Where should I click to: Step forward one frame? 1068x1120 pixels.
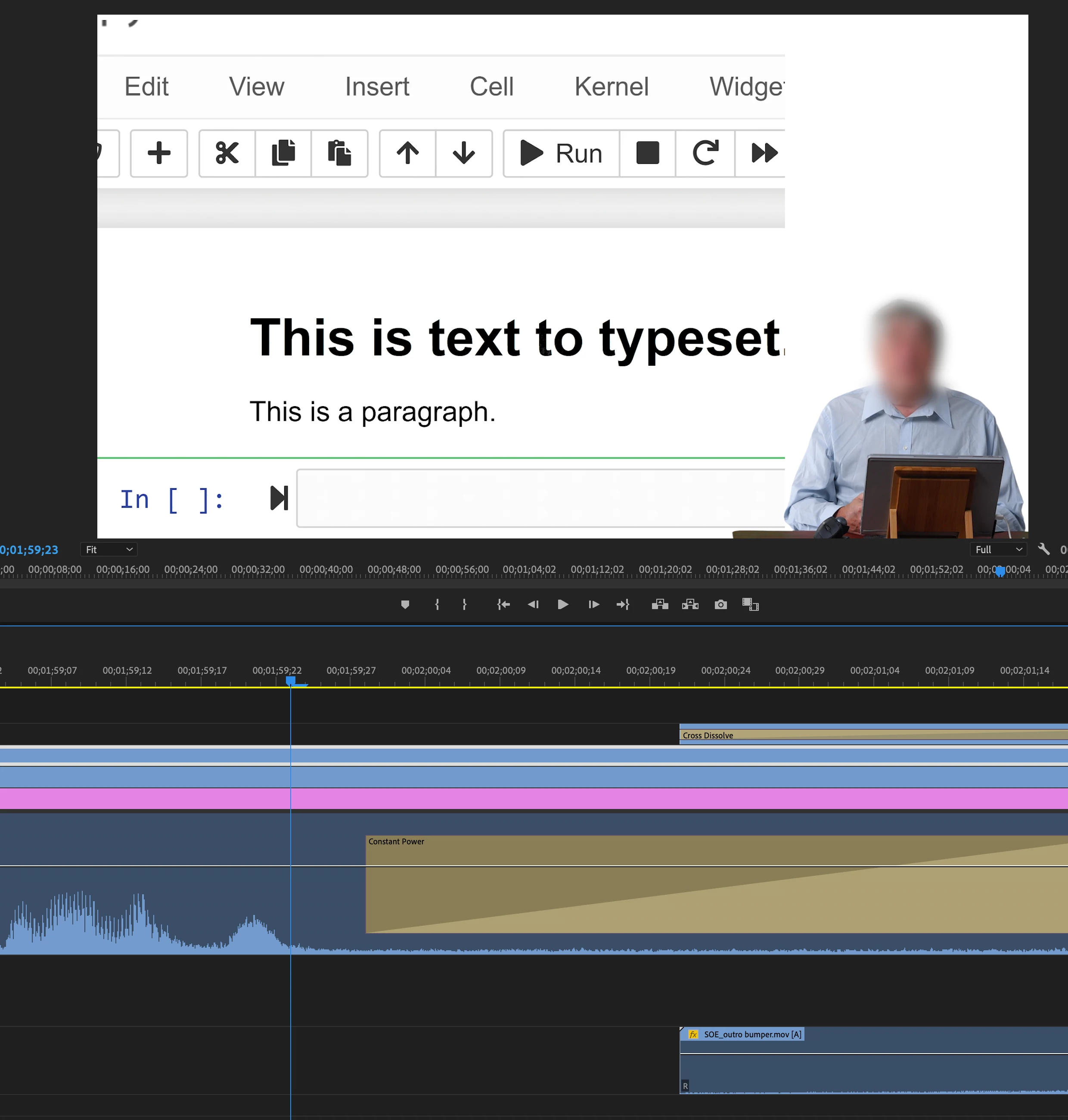(x=593, y=604)
